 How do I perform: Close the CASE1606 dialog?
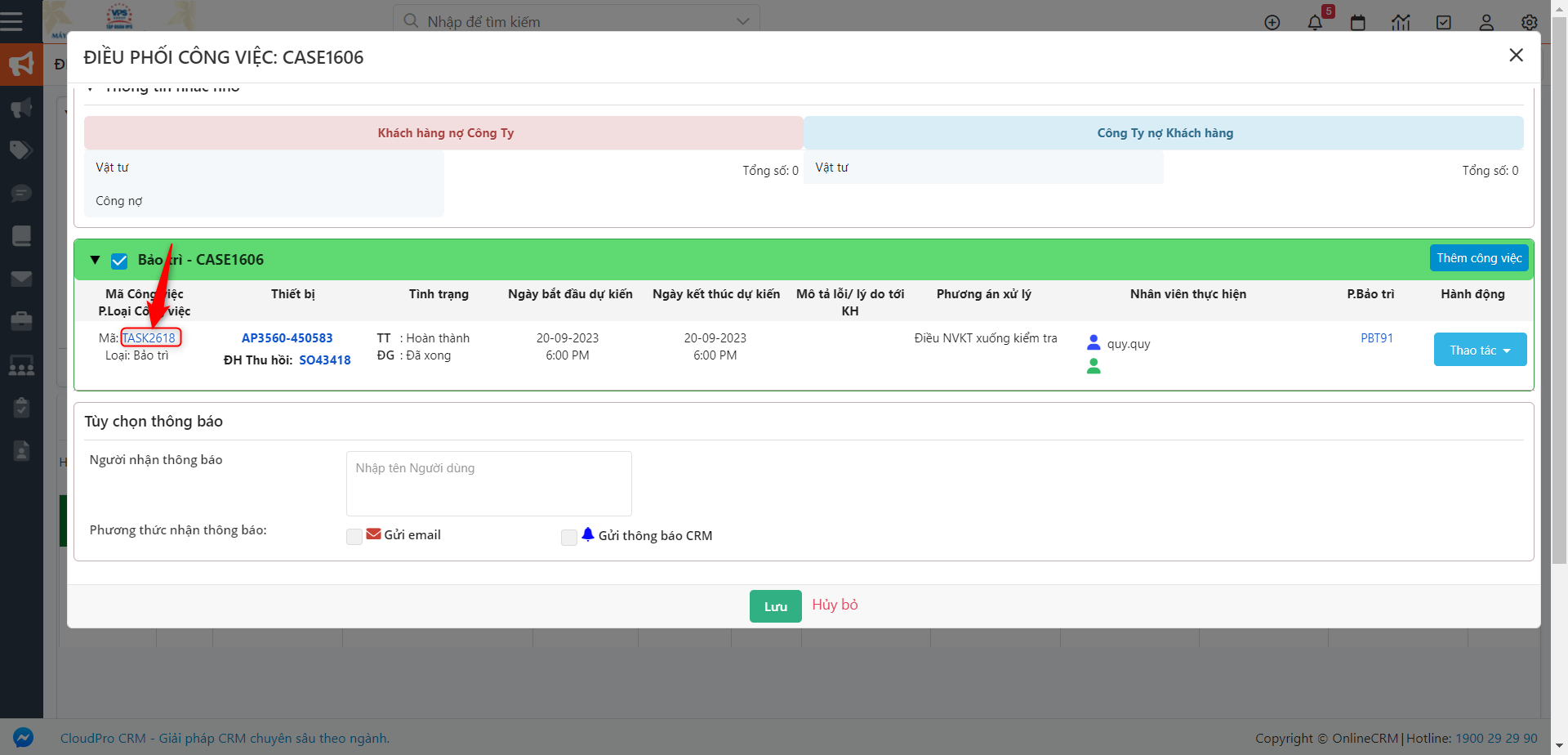(x=1516, y=55)
